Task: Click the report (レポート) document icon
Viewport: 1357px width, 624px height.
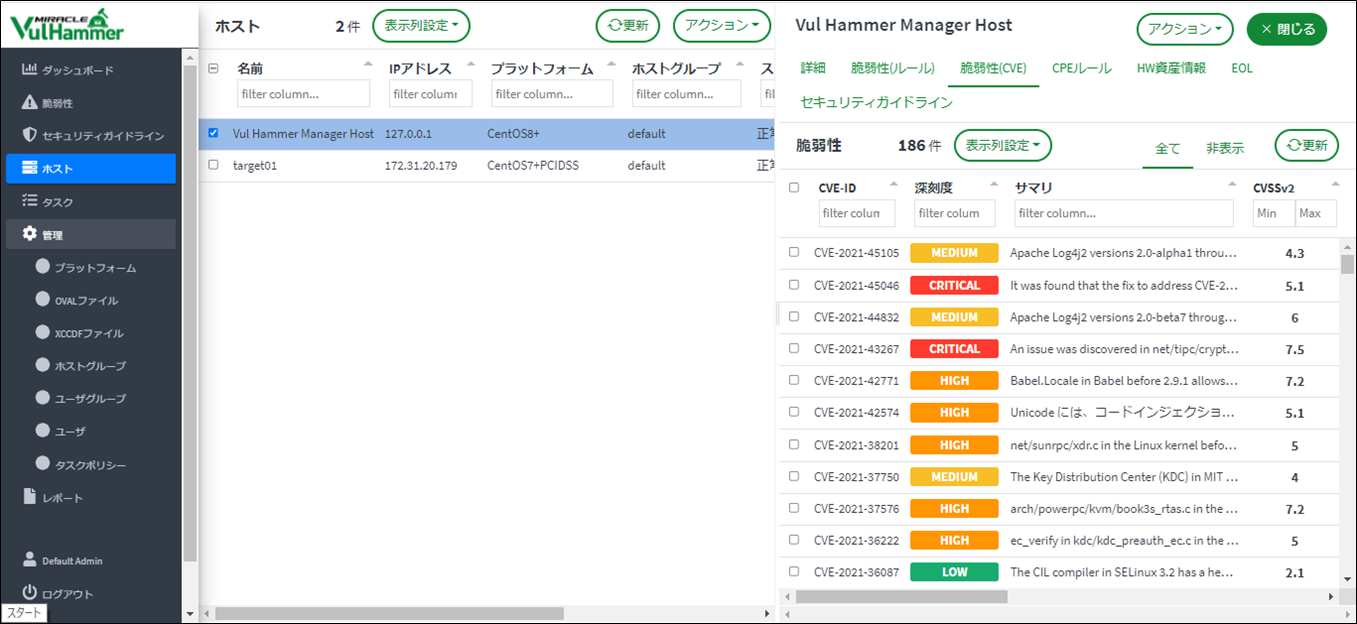Action: point(30,497)
